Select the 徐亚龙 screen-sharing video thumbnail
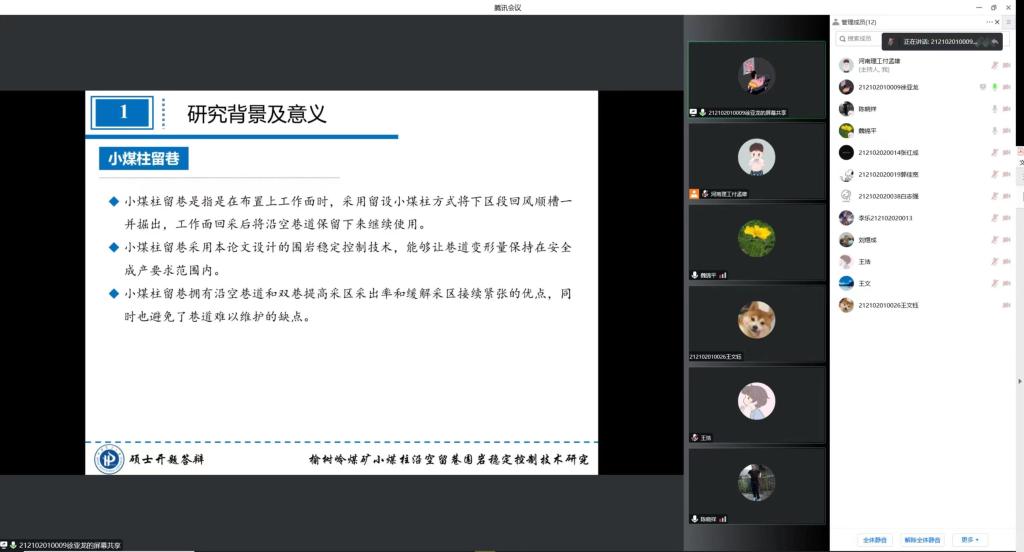This screenshot has width=1024, height=552. 756,80
